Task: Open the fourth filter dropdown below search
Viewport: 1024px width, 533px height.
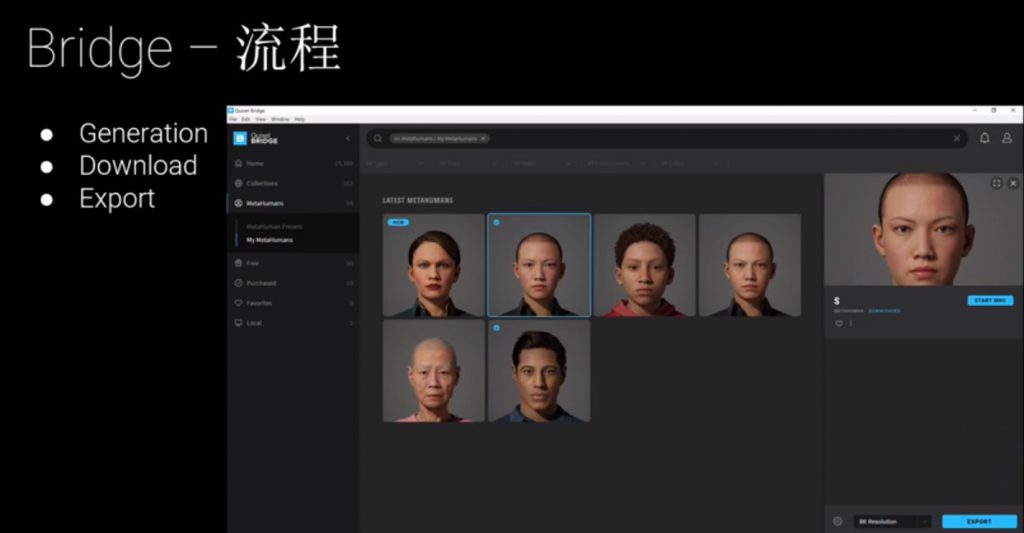Action: pyautogui.click(x=616, y=163)
